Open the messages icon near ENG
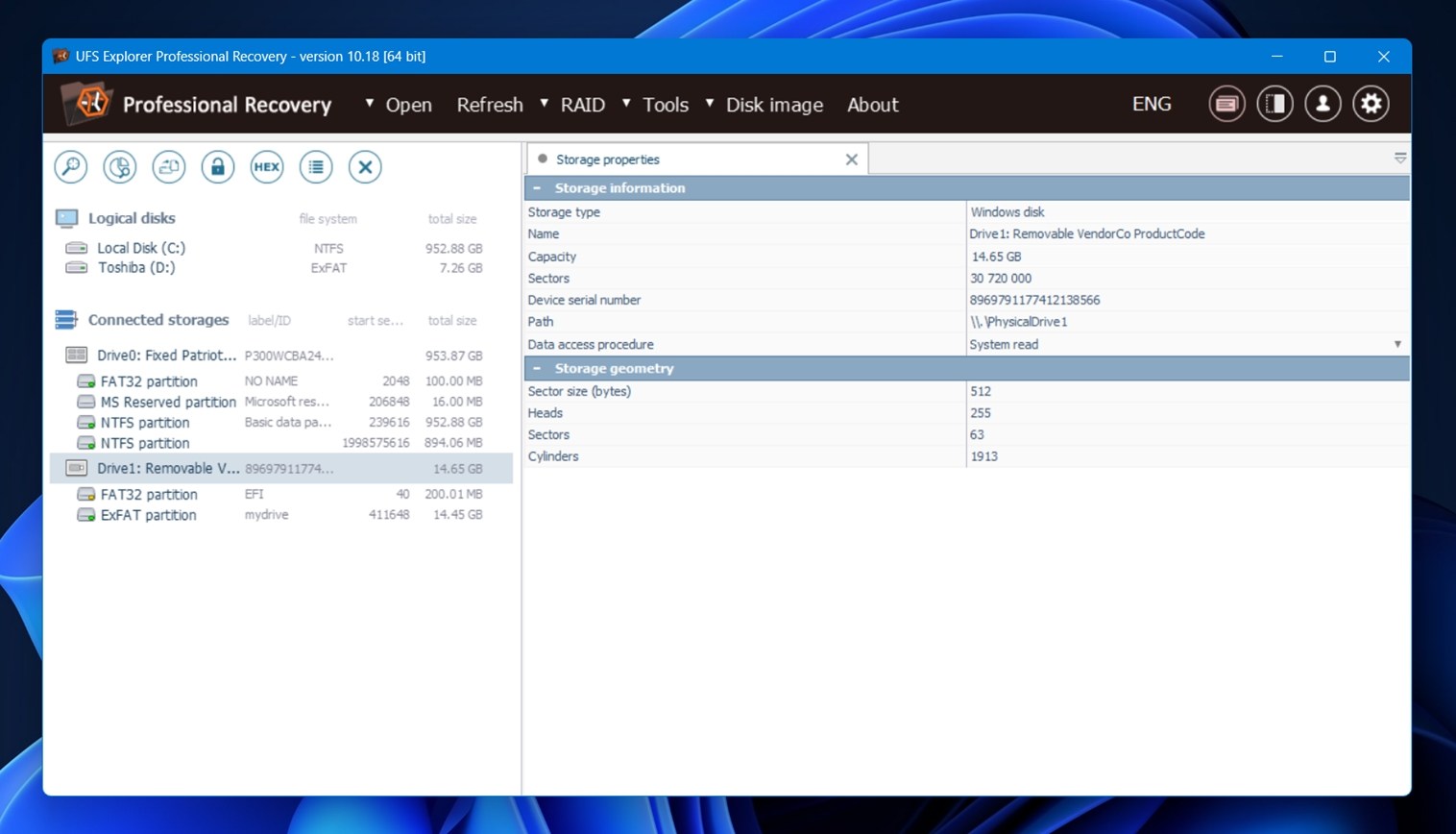Image resolution: width=1456 pixels, height=834 pixels. [1226, 103]
